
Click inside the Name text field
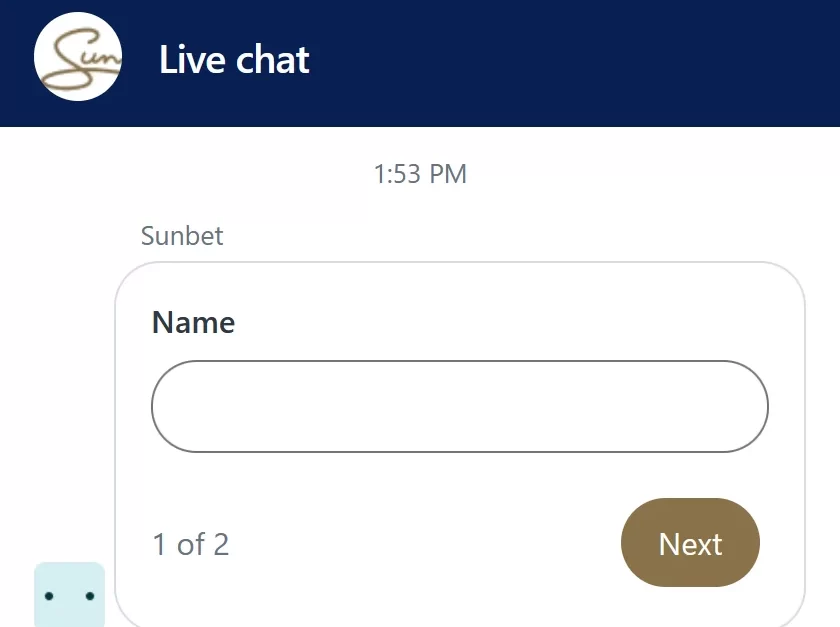pyautogui.click(x=460, y=407)
